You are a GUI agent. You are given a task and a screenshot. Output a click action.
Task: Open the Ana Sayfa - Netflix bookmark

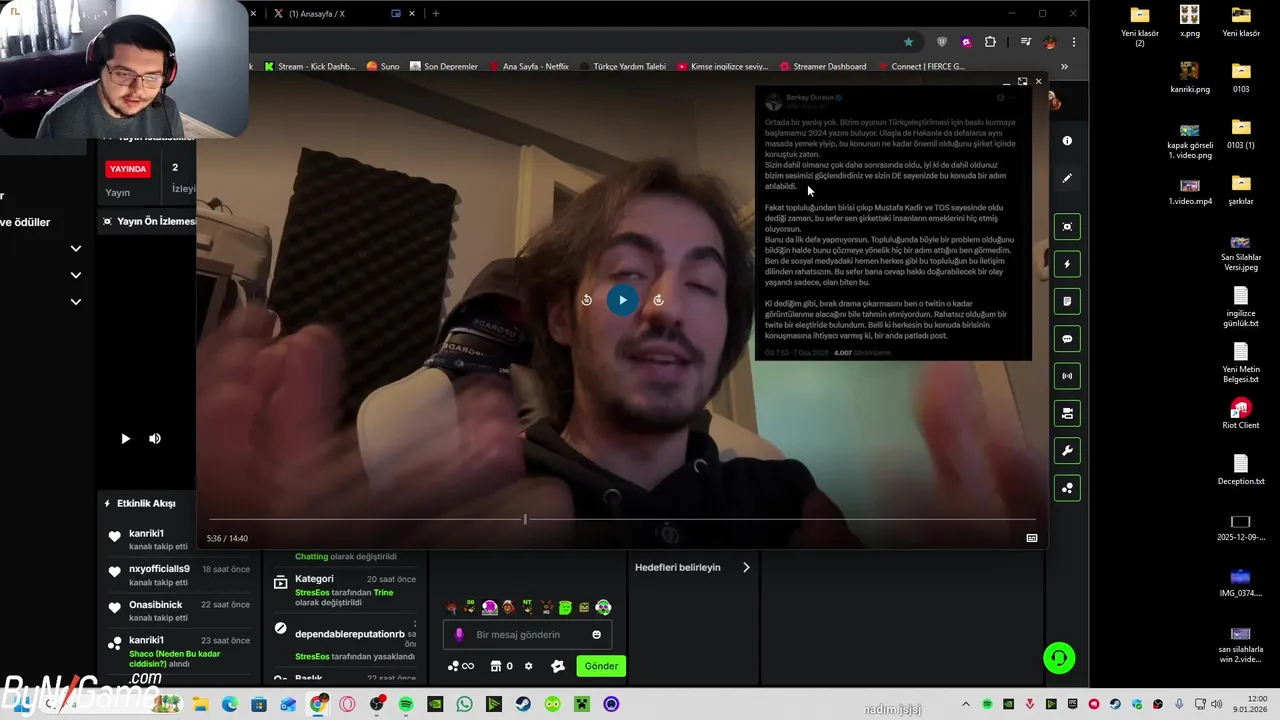(x=529, y=66)
